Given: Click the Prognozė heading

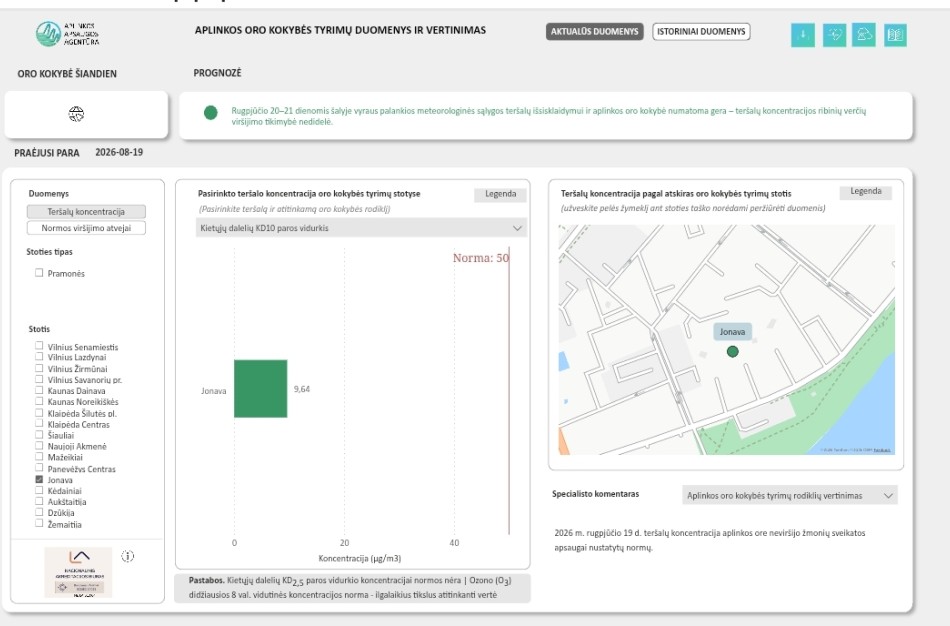Looking at the screenshot, I should point(218,73).
